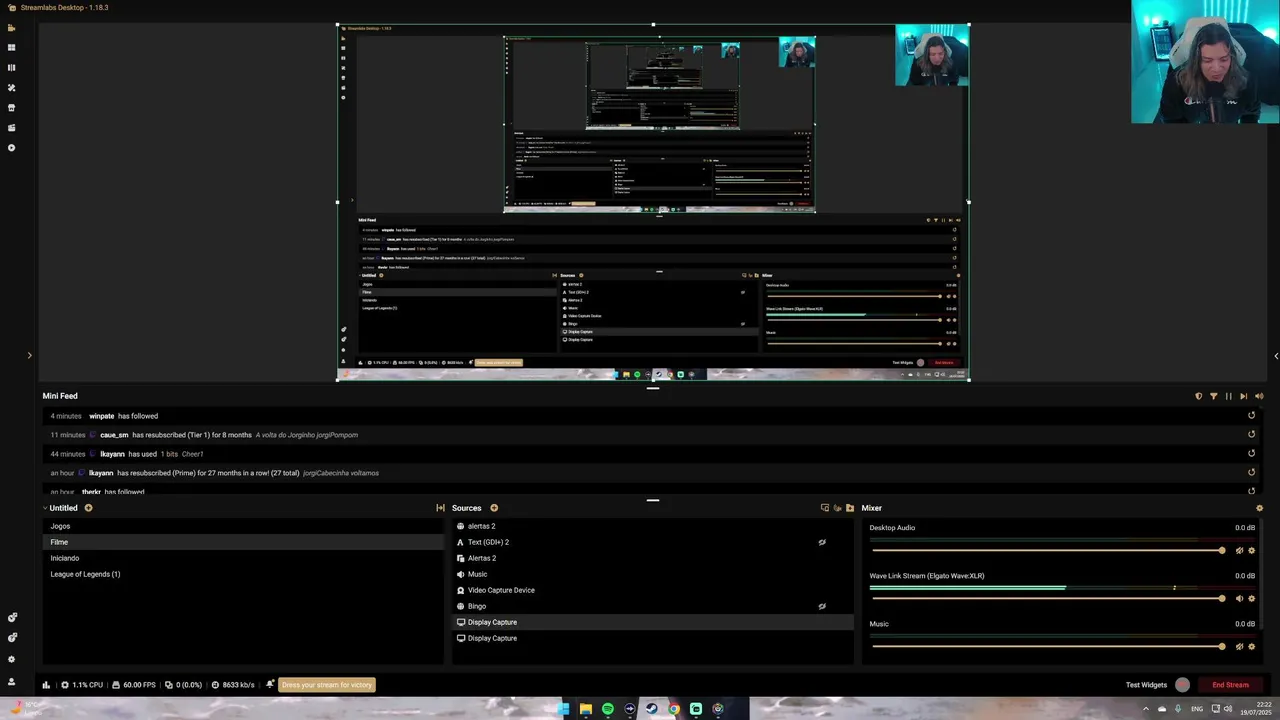Open the Layout Editor grid icon
This screenshot has height=720, width=1280.
(x=12, y=48)
